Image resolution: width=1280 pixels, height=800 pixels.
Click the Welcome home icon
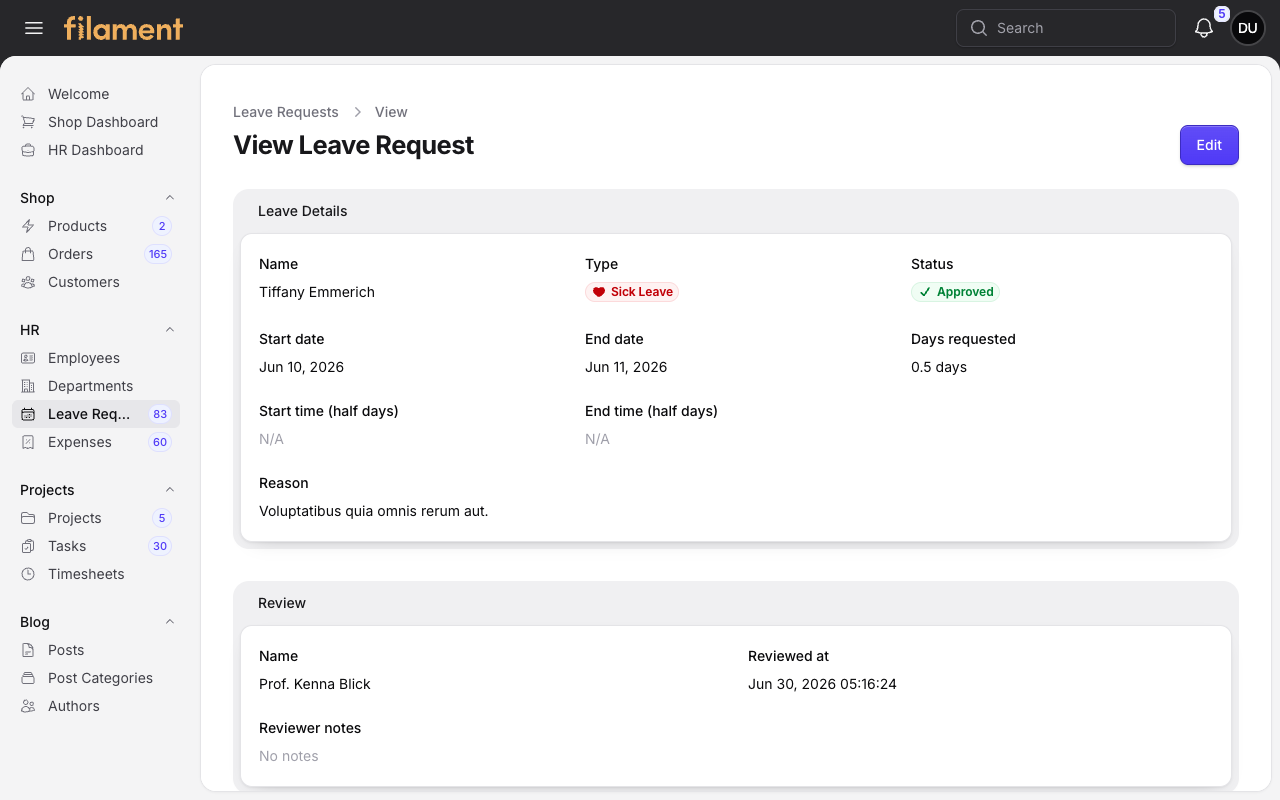click(x=28, y=94)
